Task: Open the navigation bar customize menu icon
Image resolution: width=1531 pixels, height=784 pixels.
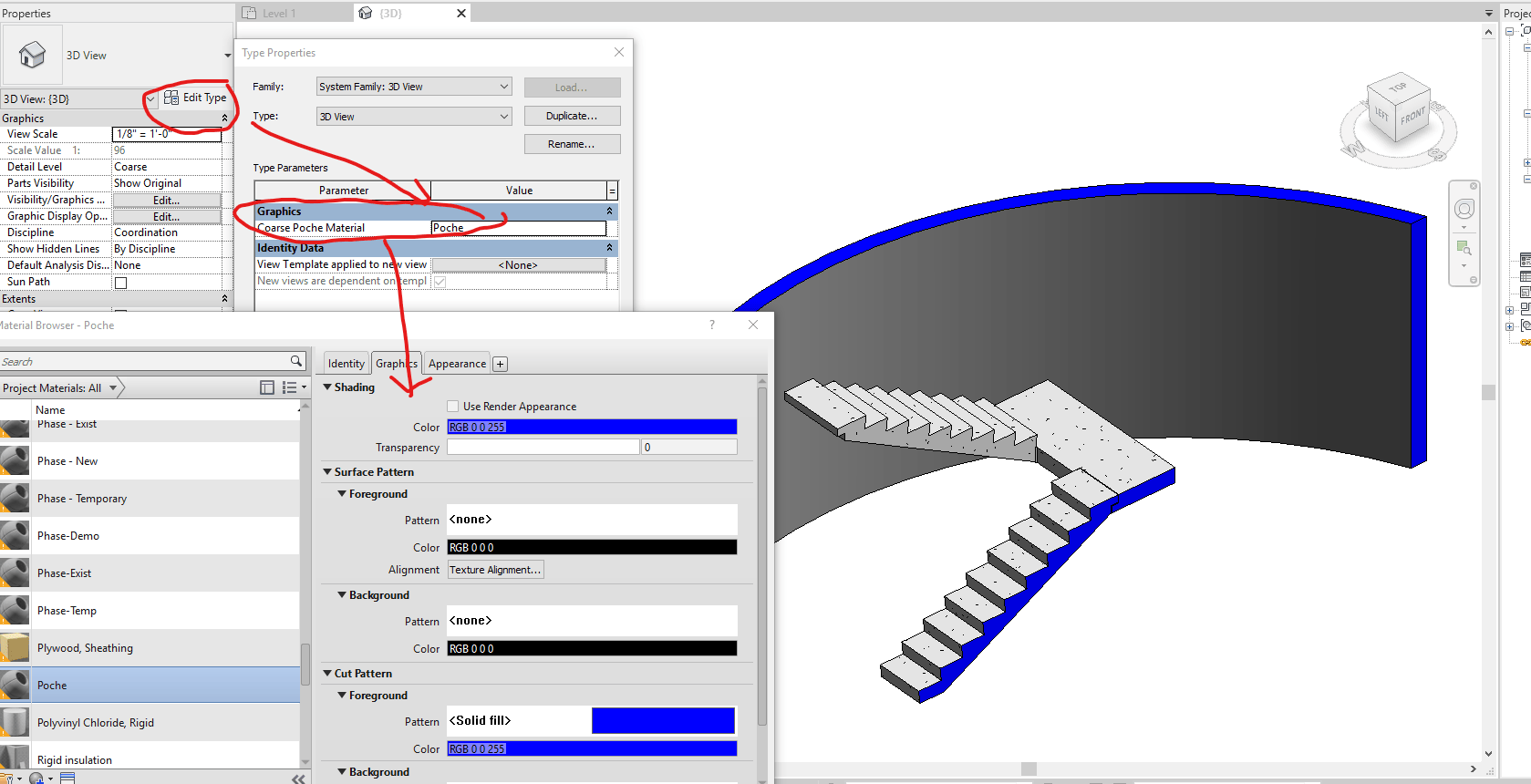Action: coord(1474,281)
